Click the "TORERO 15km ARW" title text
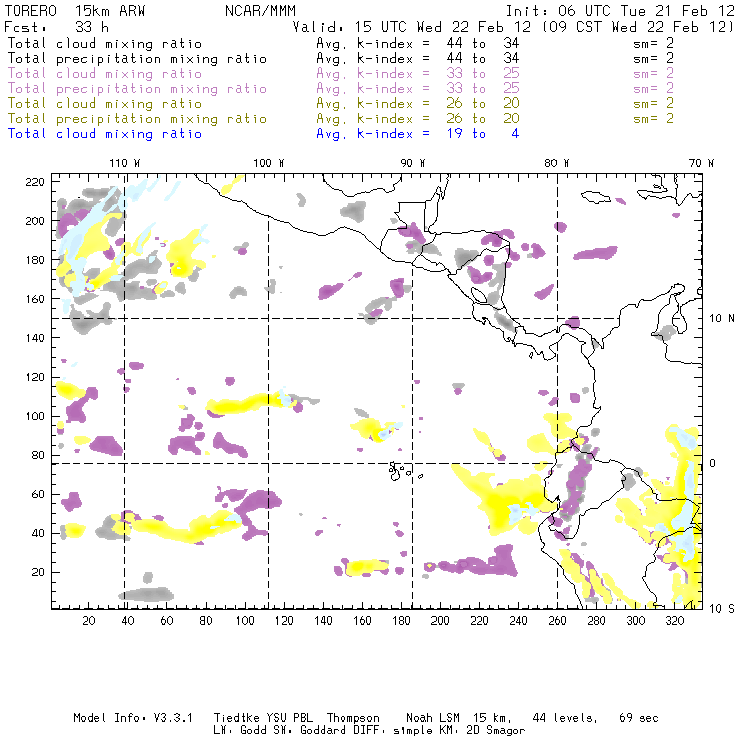The image size is (740, 740). (x=75, y=11)
